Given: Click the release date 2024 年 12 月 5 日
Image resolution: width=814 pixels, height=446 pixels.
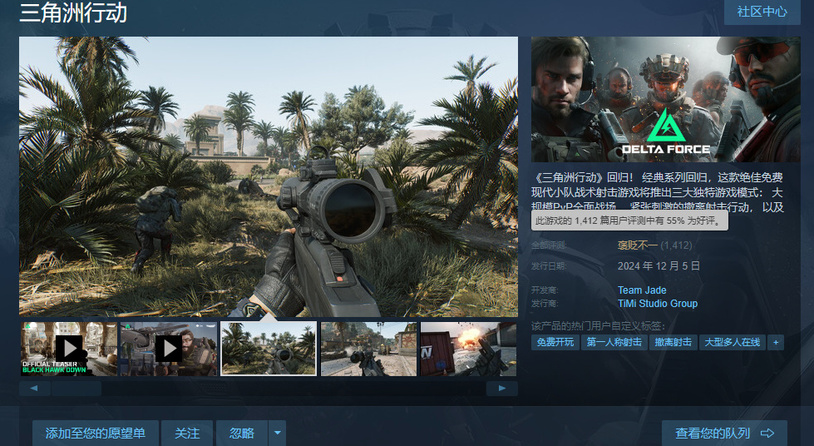Looking at the screenshot, I should click(x=659, y=266).
